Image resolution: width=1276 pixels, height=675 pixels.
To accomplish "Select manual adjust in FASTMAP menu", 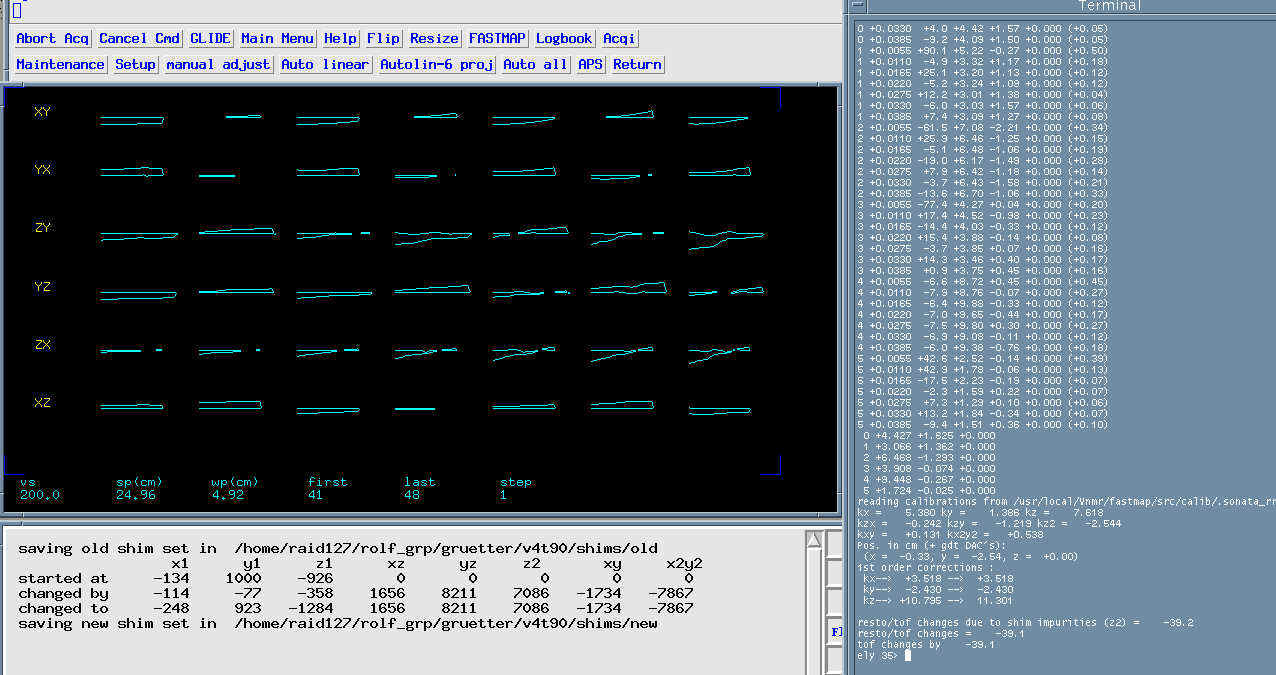I will (x=217, y=64).
